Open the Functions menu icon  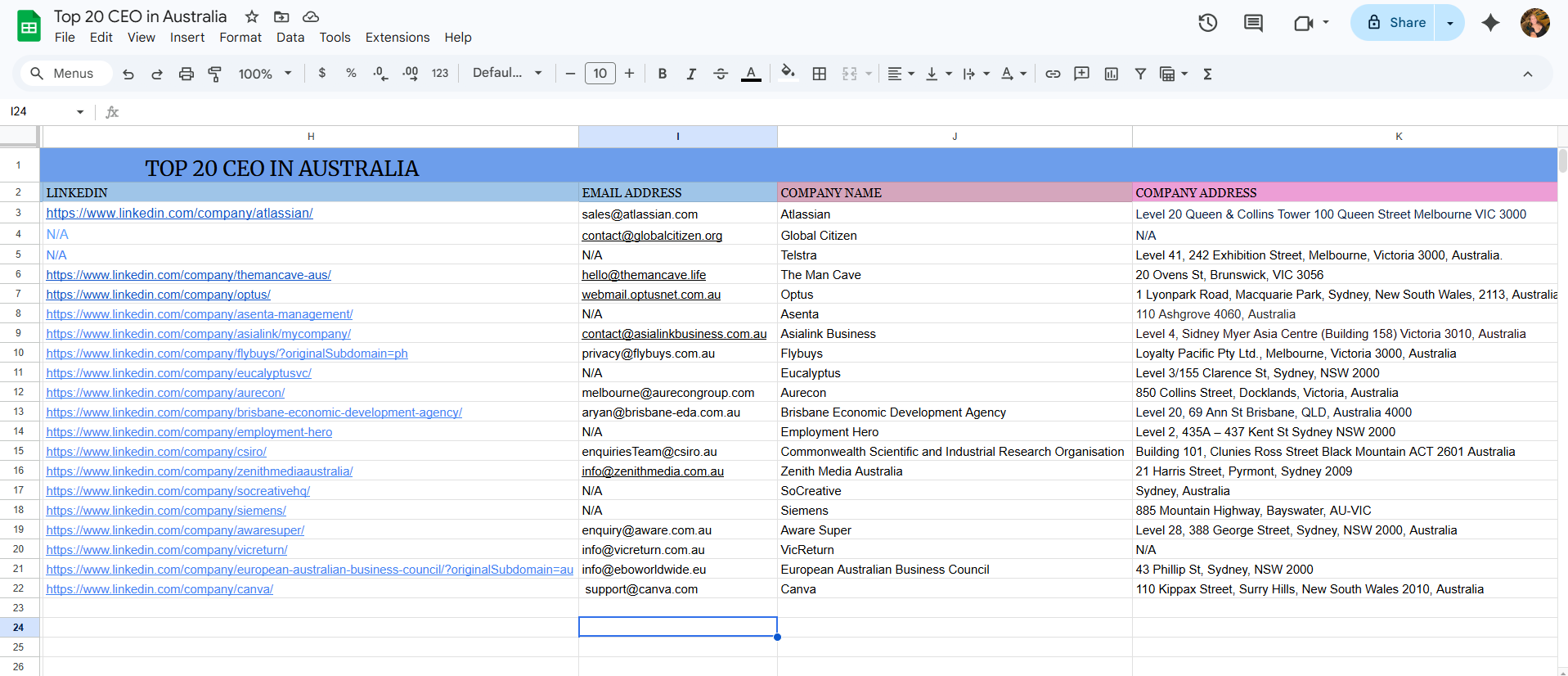(1207, 74)
